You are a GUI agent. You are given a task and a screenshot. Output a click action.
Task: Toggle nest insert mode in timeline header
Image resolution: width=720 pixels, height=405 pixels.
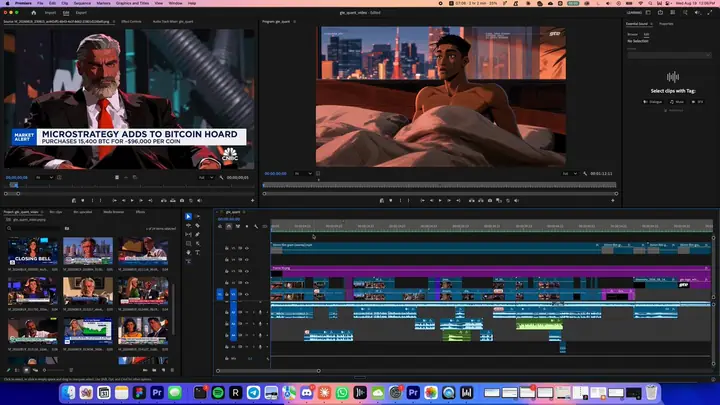(220, 226)
